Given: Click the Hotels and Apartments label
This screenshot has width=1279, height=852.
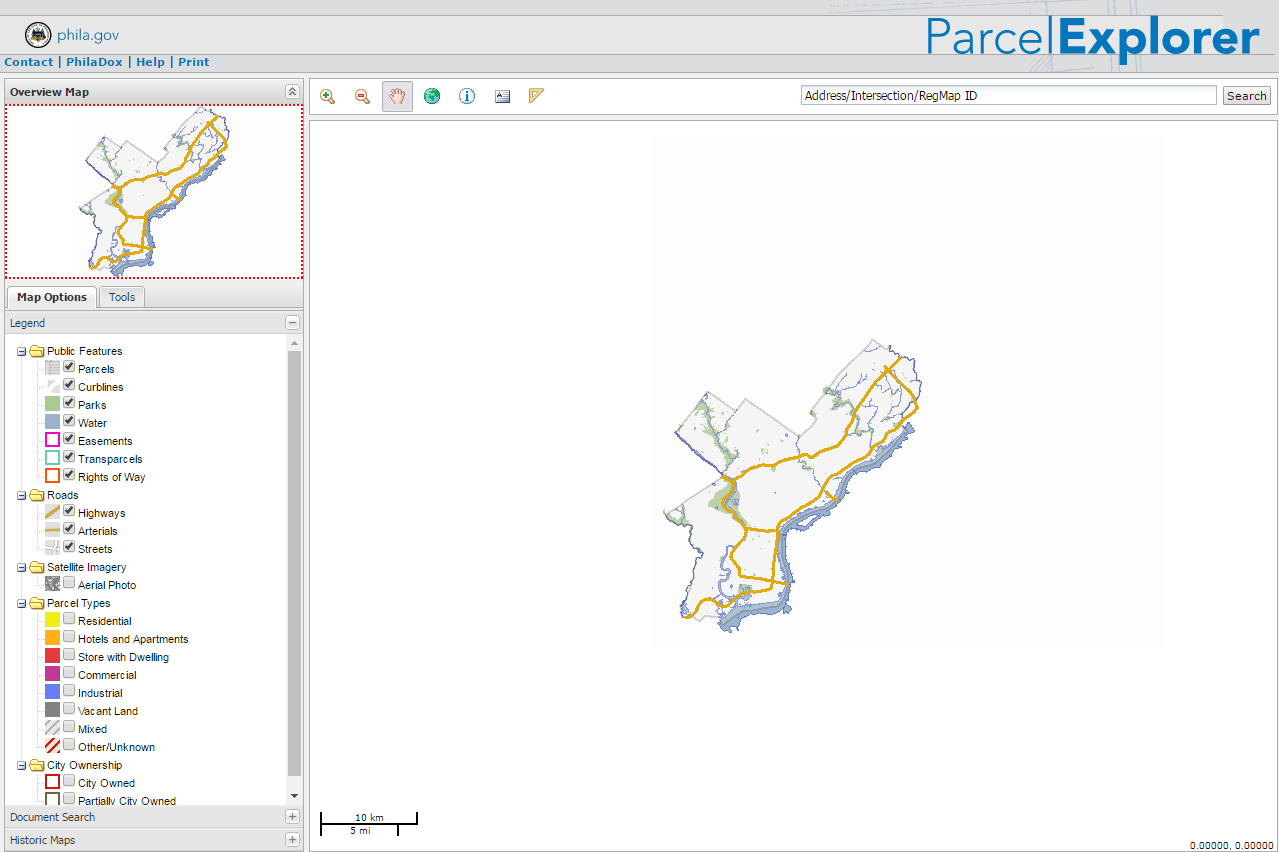Looking at the screenshot, I should 133,639.
